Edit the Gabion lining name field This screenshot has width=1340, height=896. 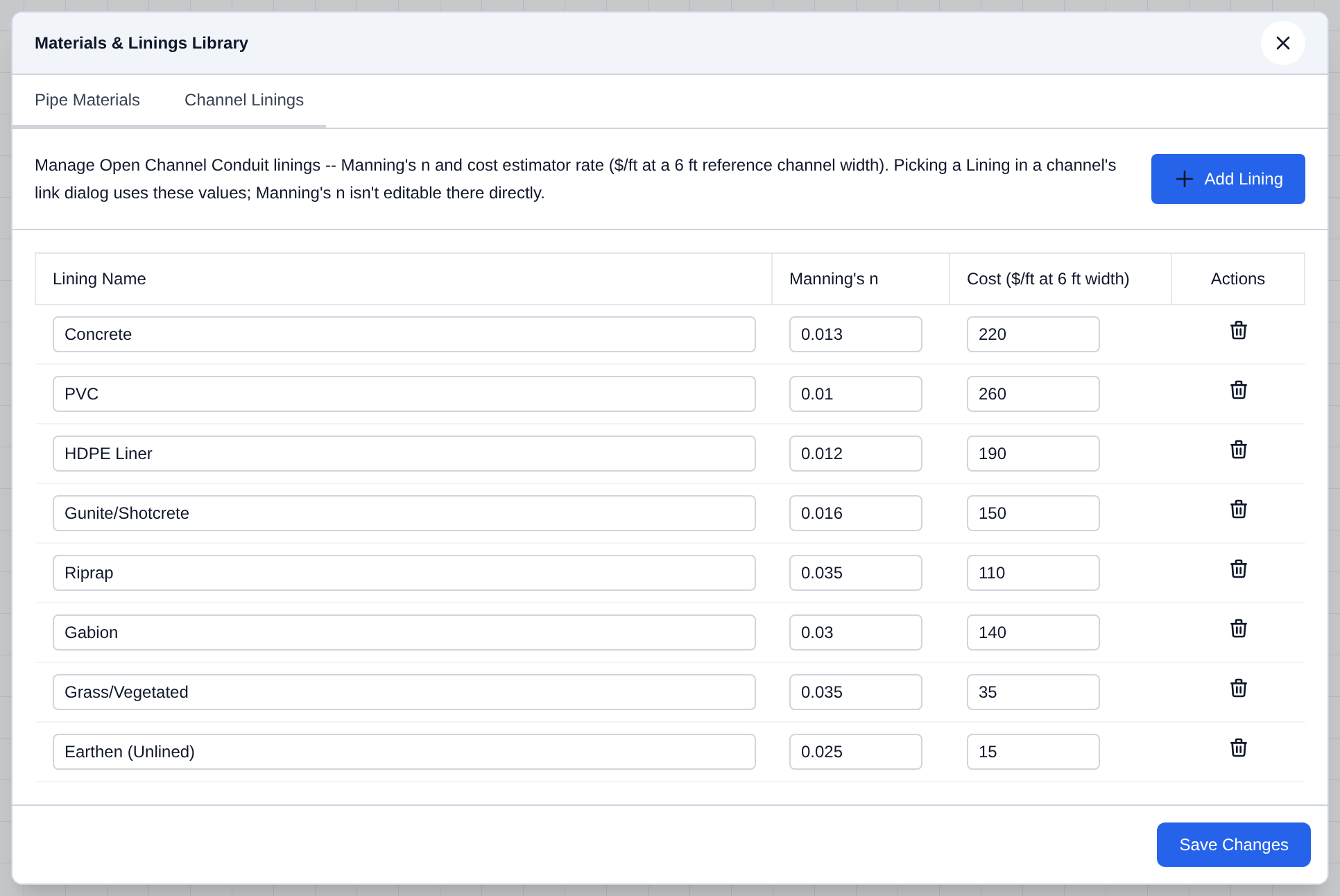click(x=404, y=632)
